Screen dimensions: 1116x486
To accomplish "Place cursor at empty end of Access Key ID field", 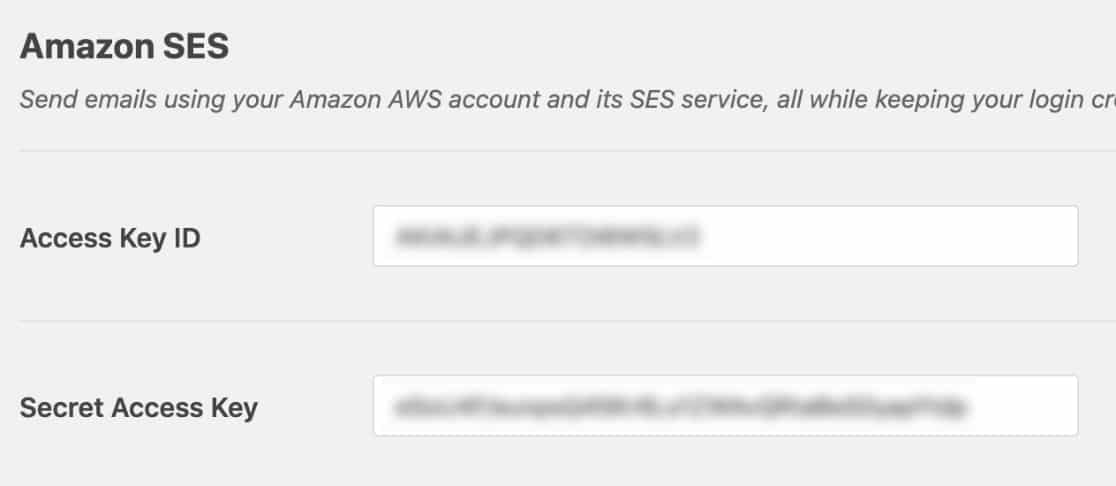I will [x=900, y=236].
